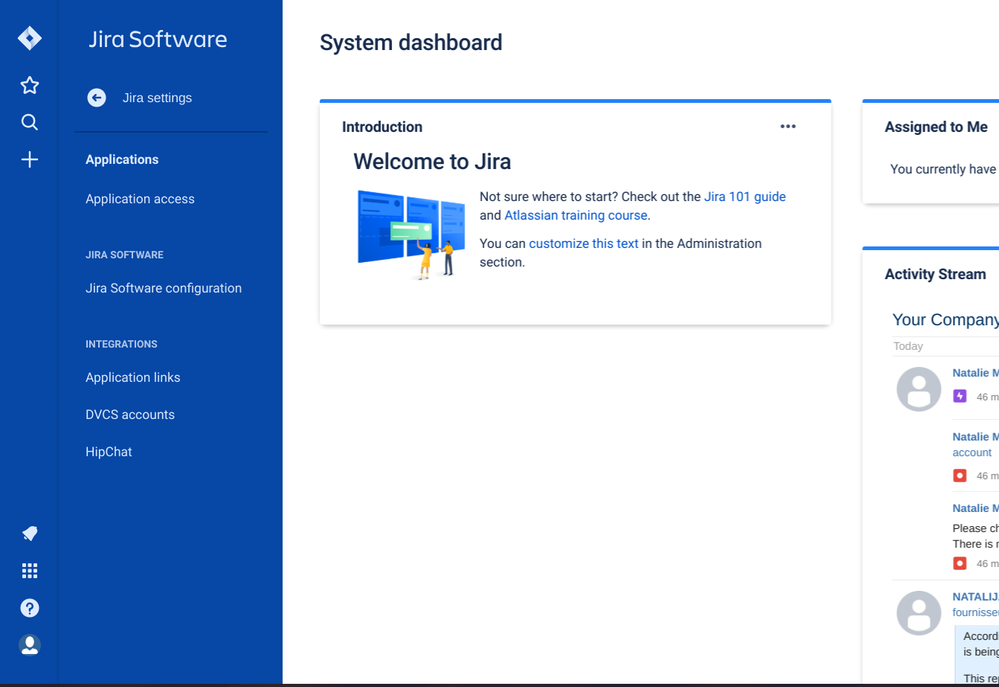Viewport: 999px width, 687px height.
Task: Open the fournisse issue link
Action: click(x=975, y=612)
